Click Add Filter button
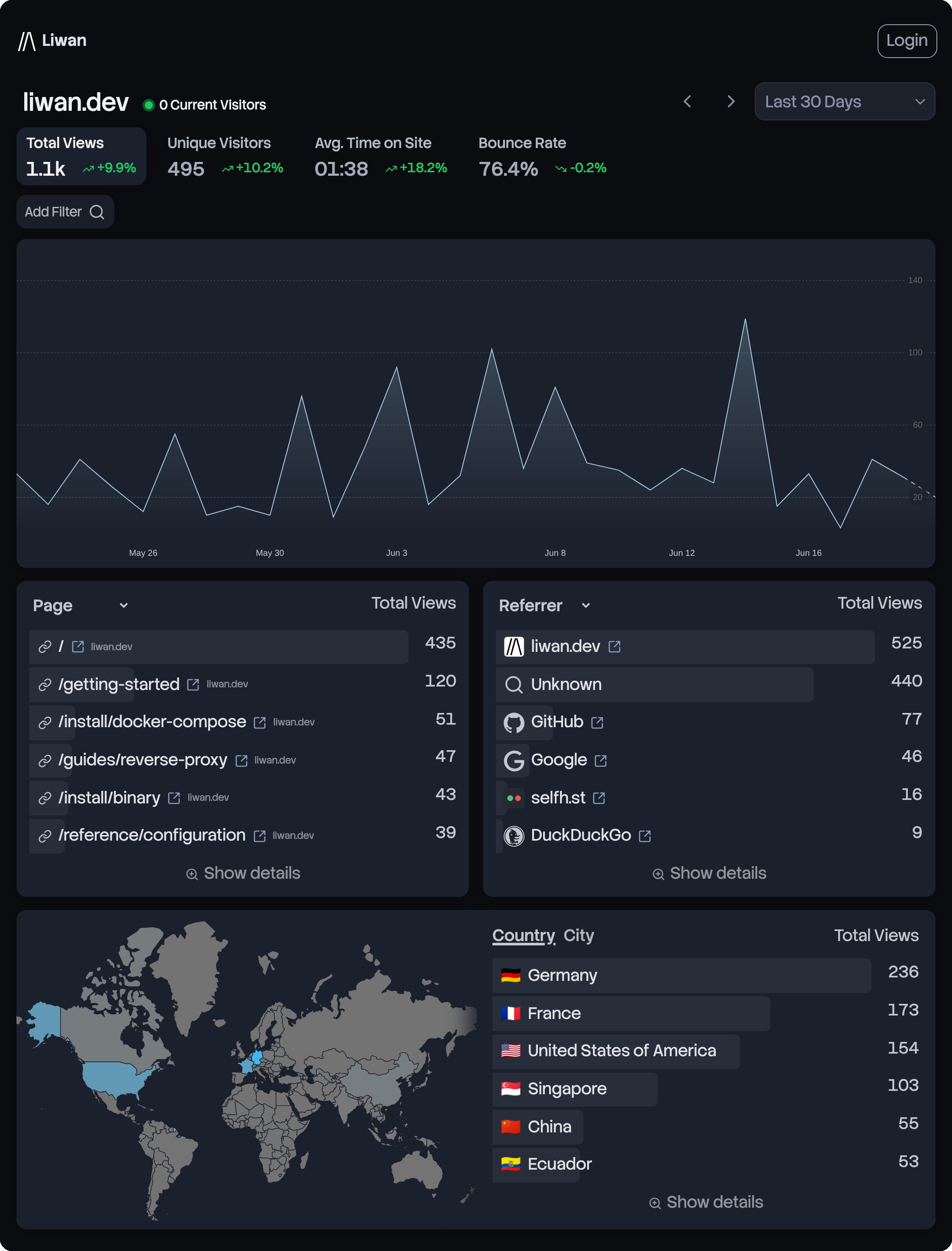The image size is (952, 1251). [x=65, y=212]
